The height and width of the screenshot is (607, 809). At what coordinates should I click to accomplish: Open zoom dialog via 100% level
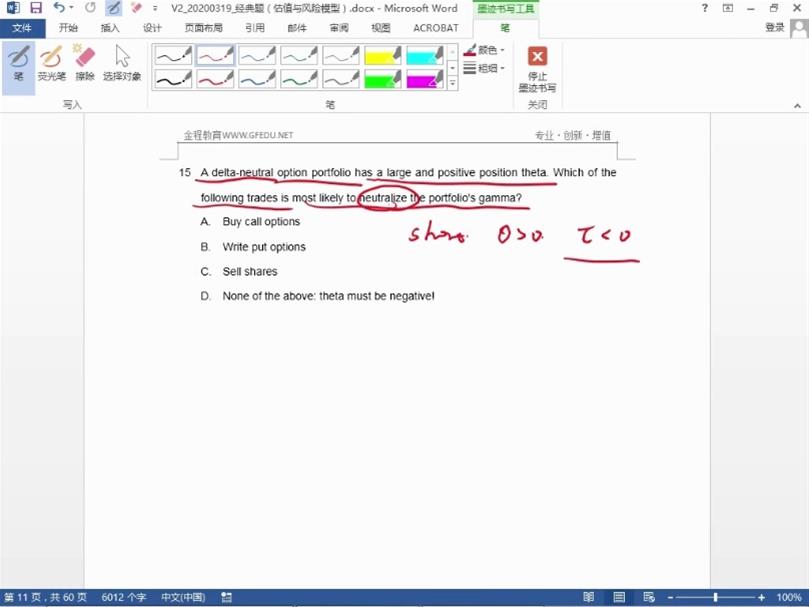point(788,598)
